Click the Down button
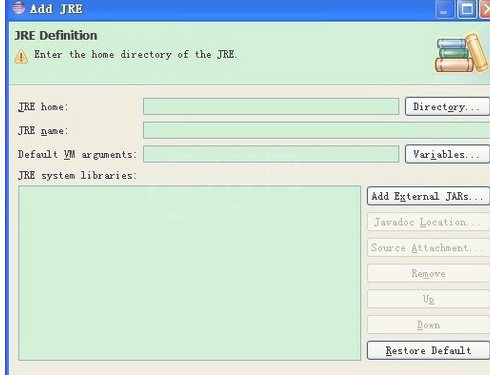490x375 pixels. point(428,325)
